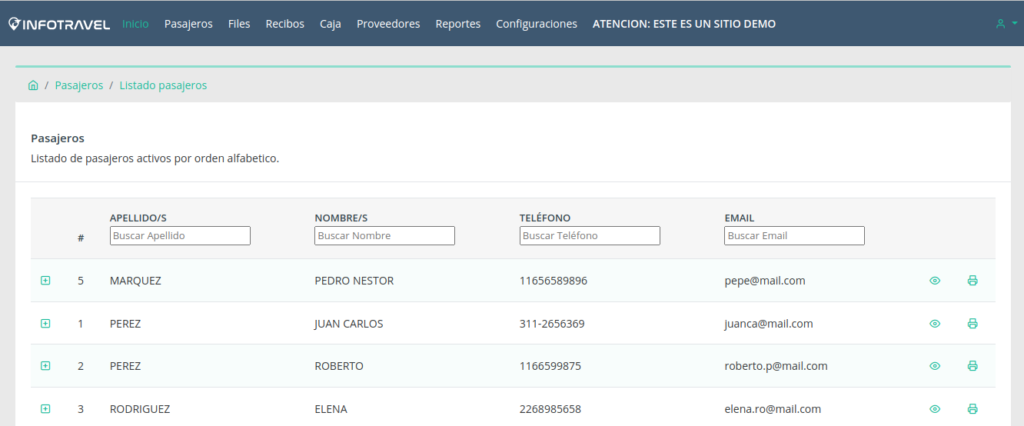1024x426 pixels.
Task: Print the record of ELENA RODRIGUEZ
Action: coord(972,409)
